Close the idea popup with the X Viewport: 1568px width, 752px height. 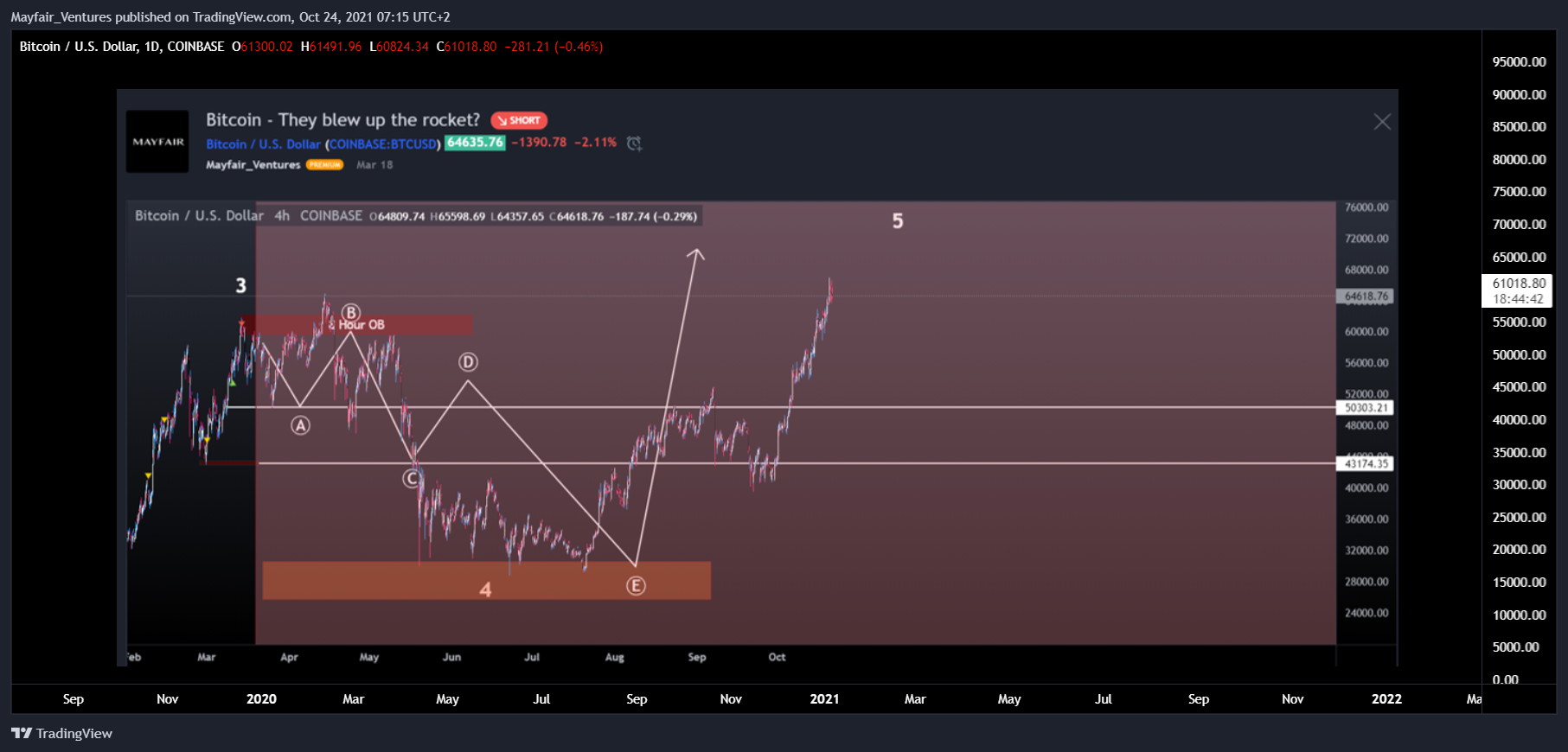pos(1382,122)
